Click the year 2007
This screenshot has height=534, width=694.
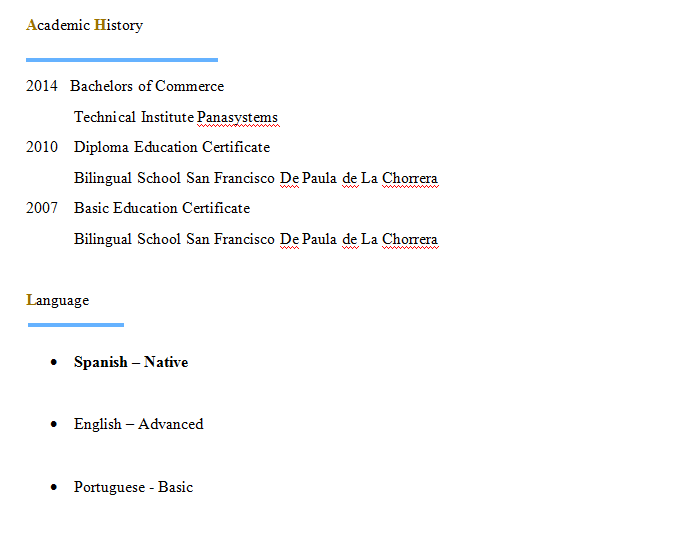pyautogui.click(x=42, y=208)
